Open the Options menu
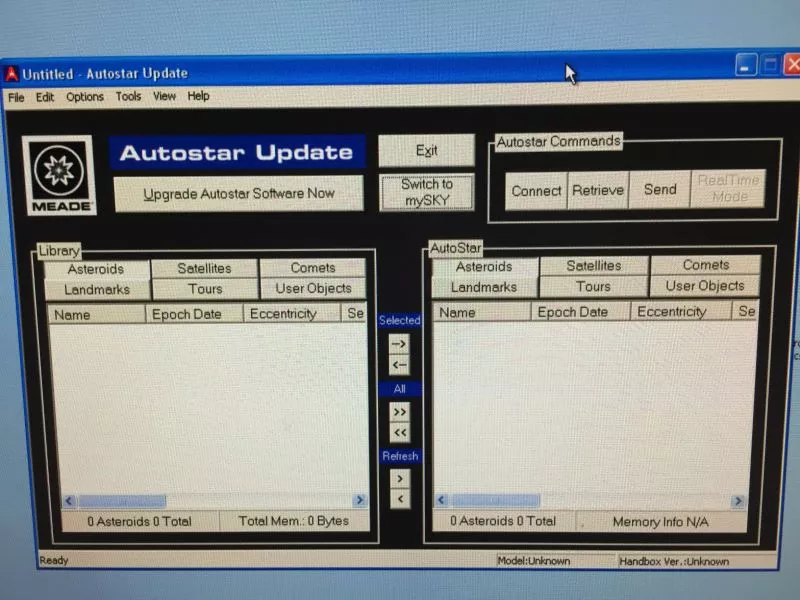The height and width of the screenshot is (600, 800). (85, 96)
